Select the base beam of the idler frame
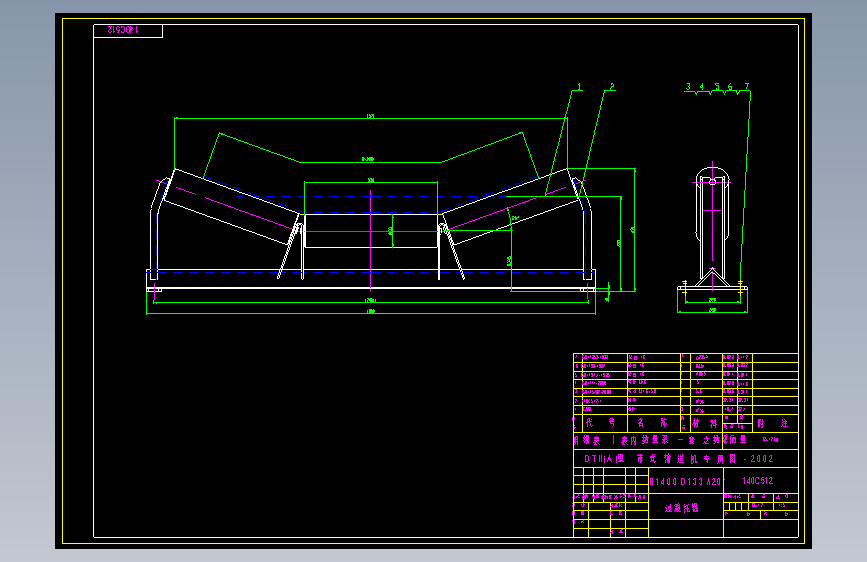Screen dimensions: 867x562 click(370, 279)
